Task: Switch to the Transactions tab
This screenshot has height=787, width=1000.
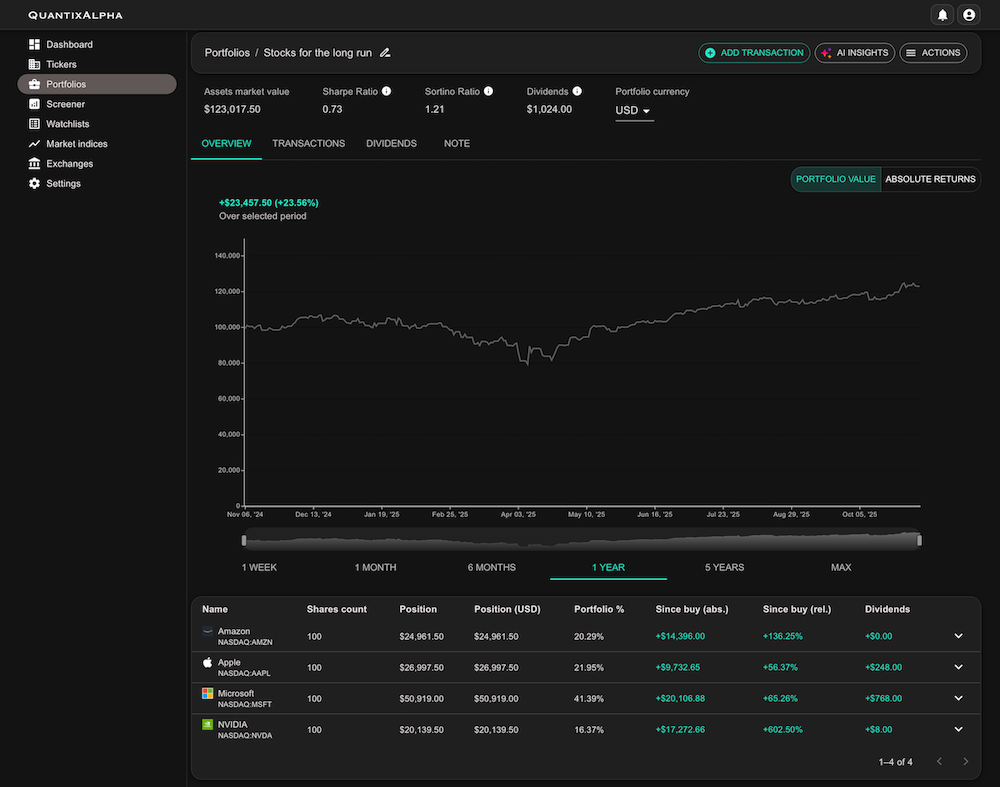Action: point(308,143)
